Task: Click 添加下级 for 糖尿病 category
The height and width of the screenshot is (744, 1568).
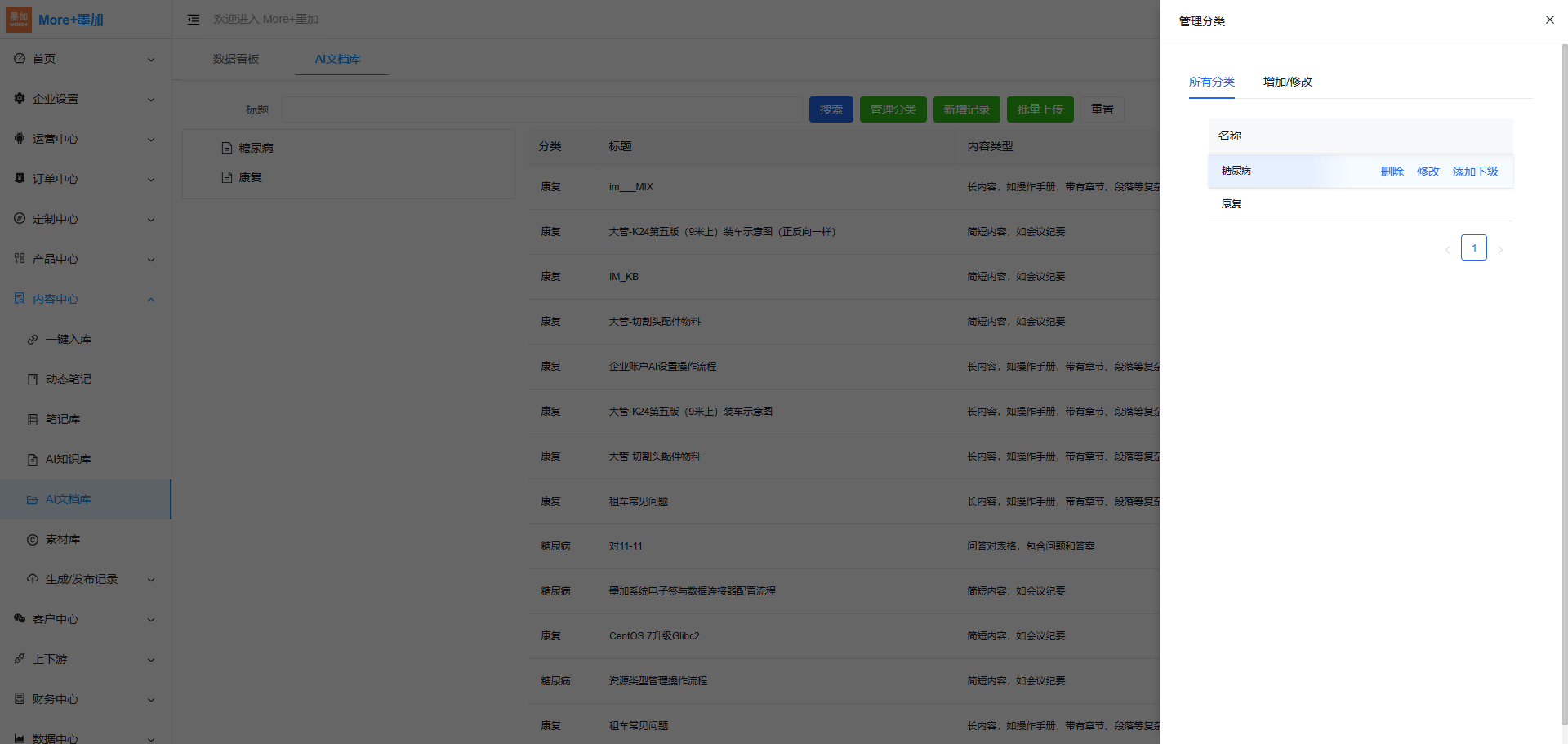Action: [x=1475, y=172]
